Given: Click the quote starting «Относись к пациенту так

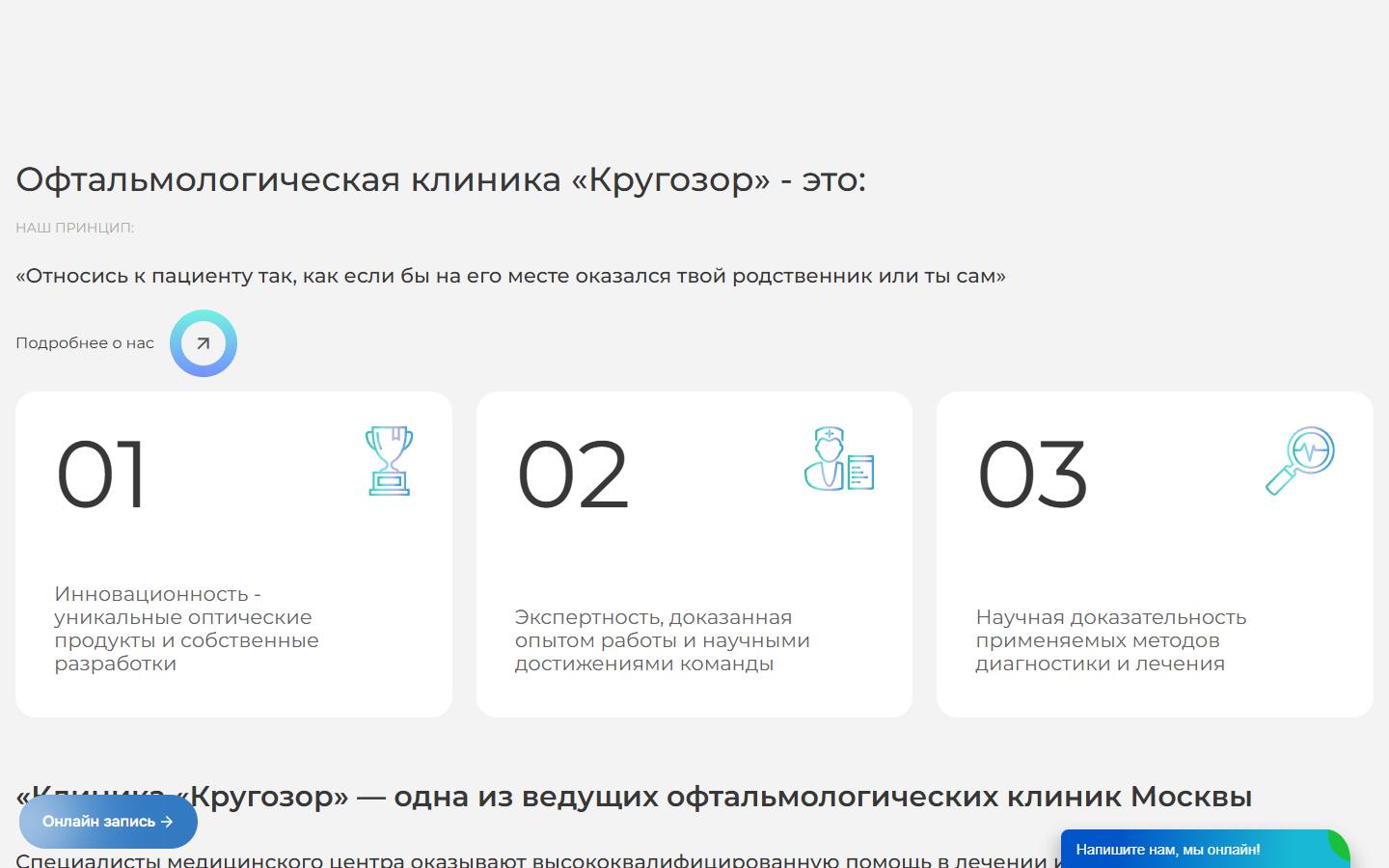Looking at the screenshot, I should (510, 276).
